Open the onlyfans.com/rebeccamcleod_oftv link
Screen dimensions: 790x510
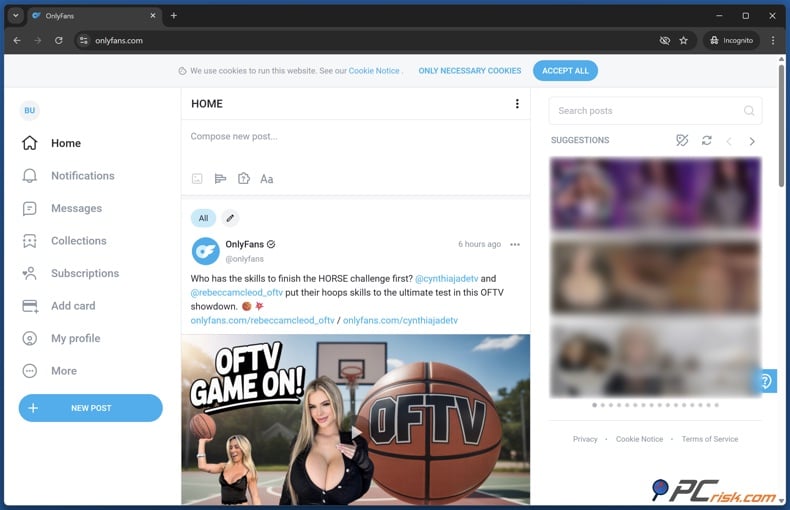click(262, 321)
